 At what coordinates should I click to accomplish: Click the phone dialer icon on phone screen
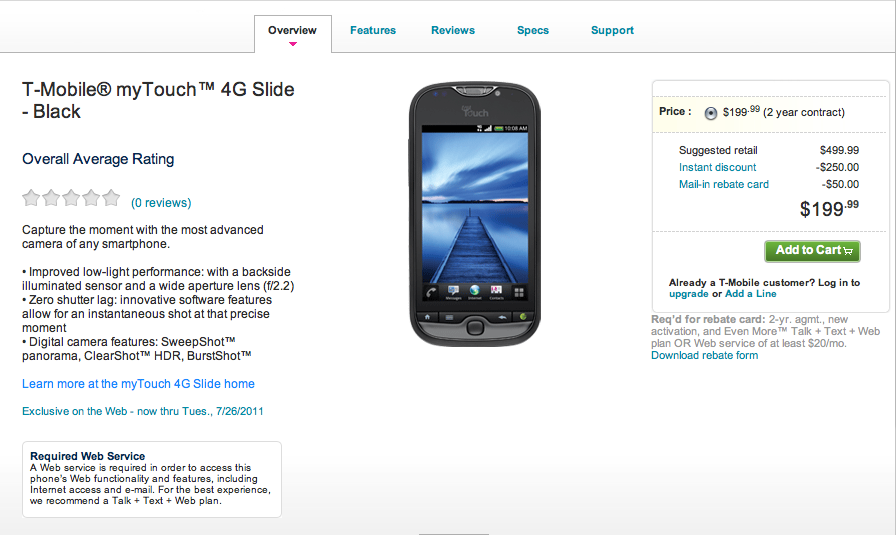point(431,293)
